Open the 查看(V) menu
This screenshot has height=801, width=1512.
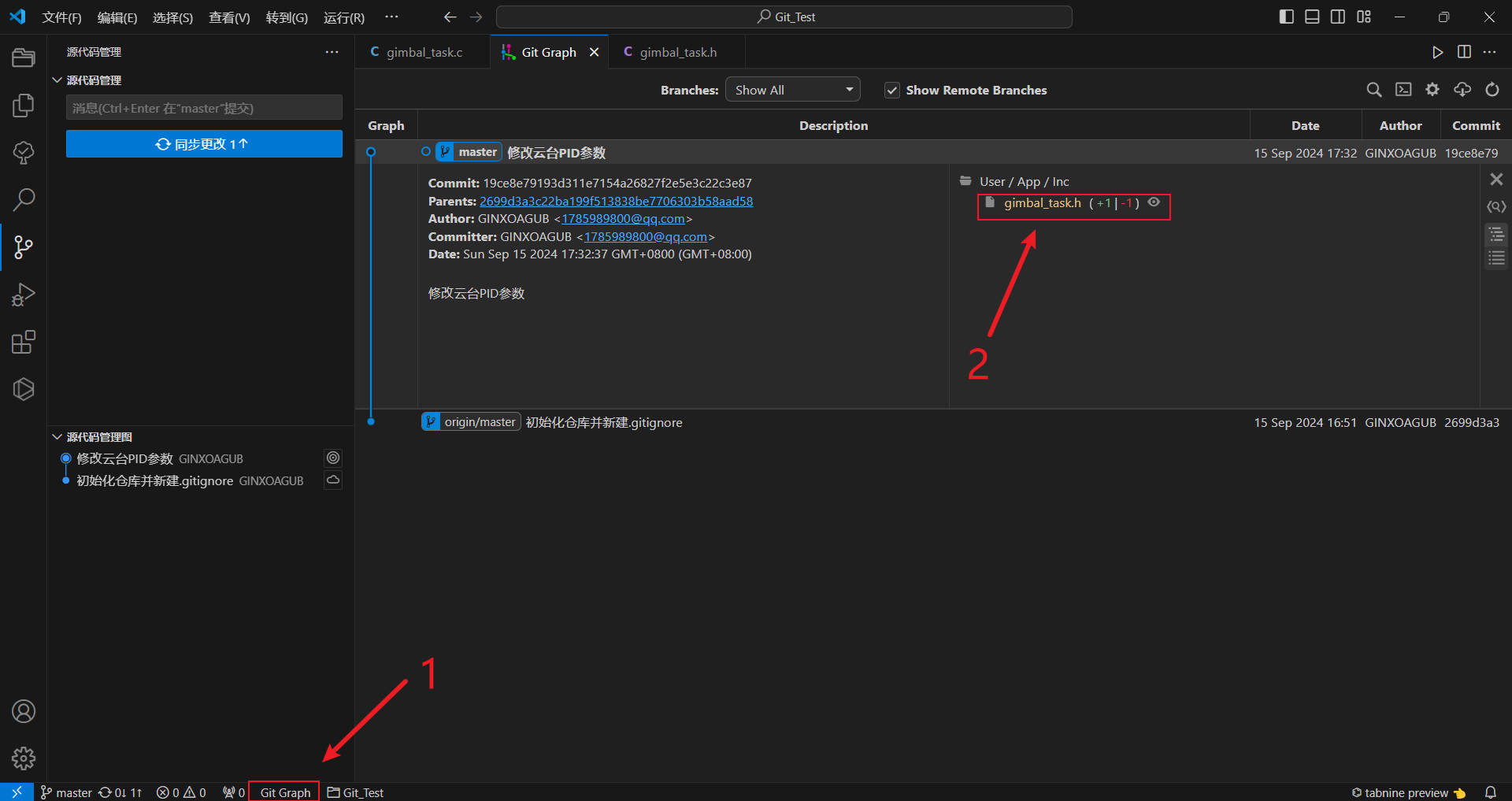(228, 17)
